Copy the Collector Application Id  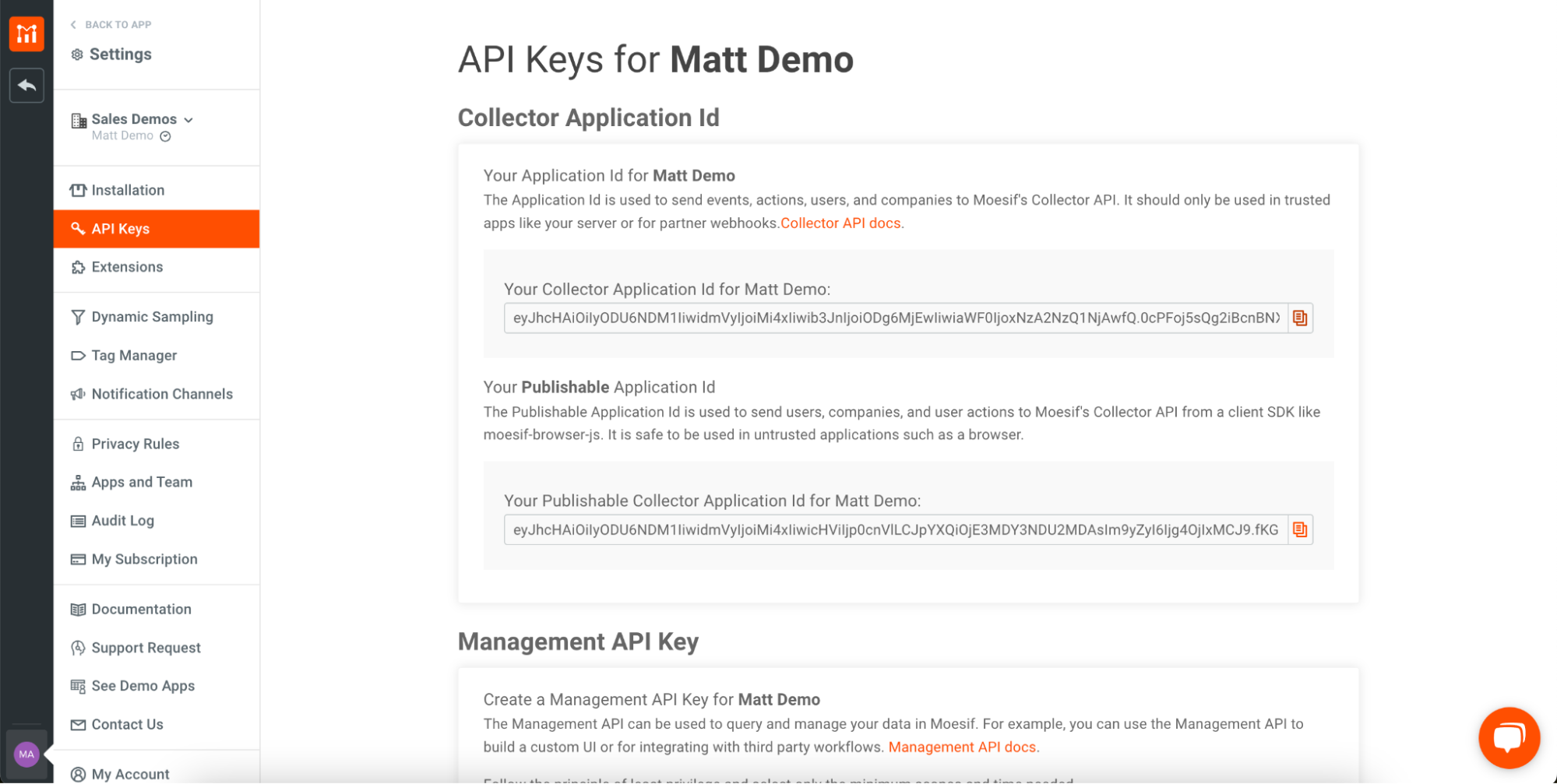tap(1299, 318)
